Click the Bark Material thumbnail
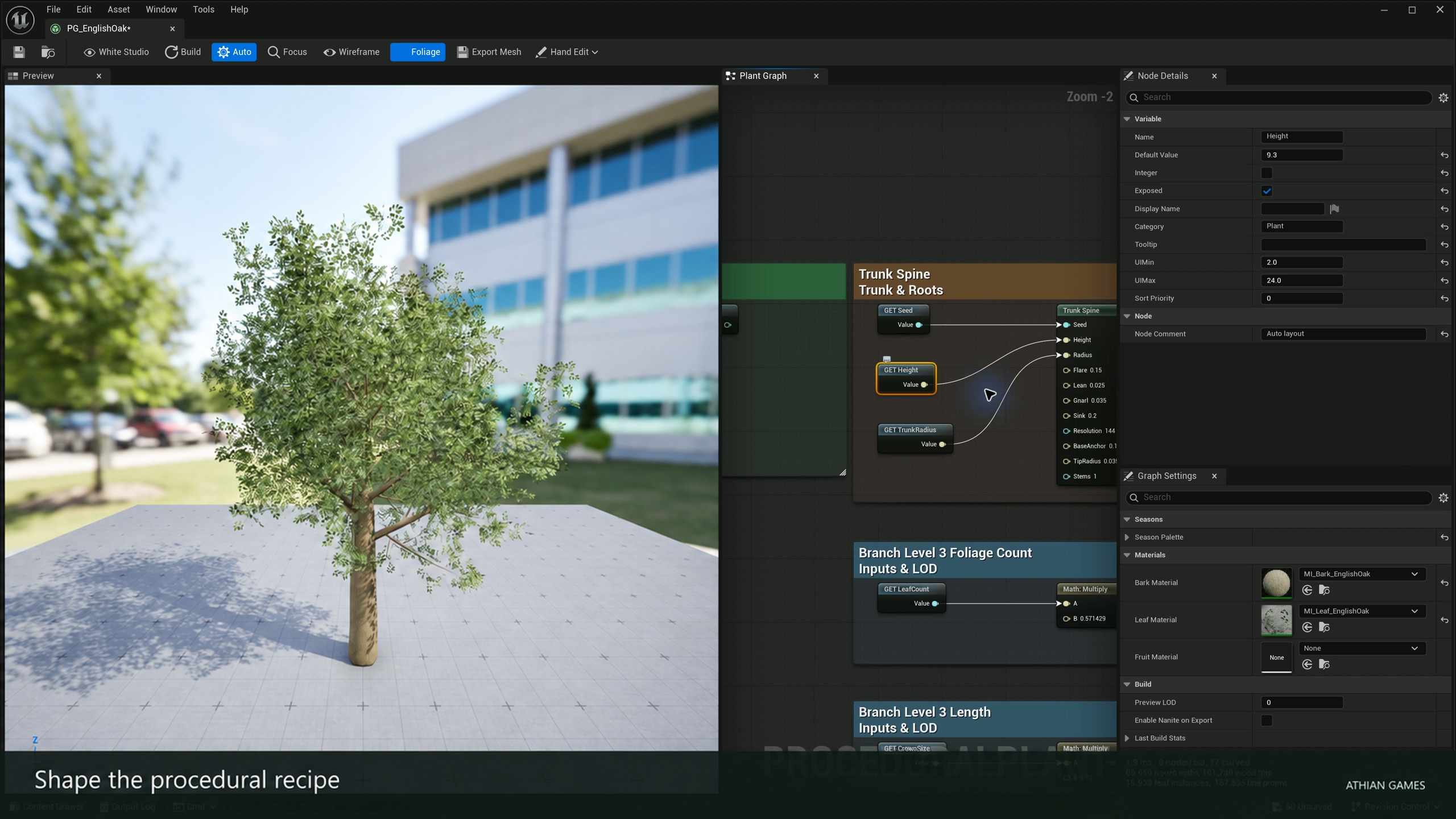 (x=1276, y=583)
